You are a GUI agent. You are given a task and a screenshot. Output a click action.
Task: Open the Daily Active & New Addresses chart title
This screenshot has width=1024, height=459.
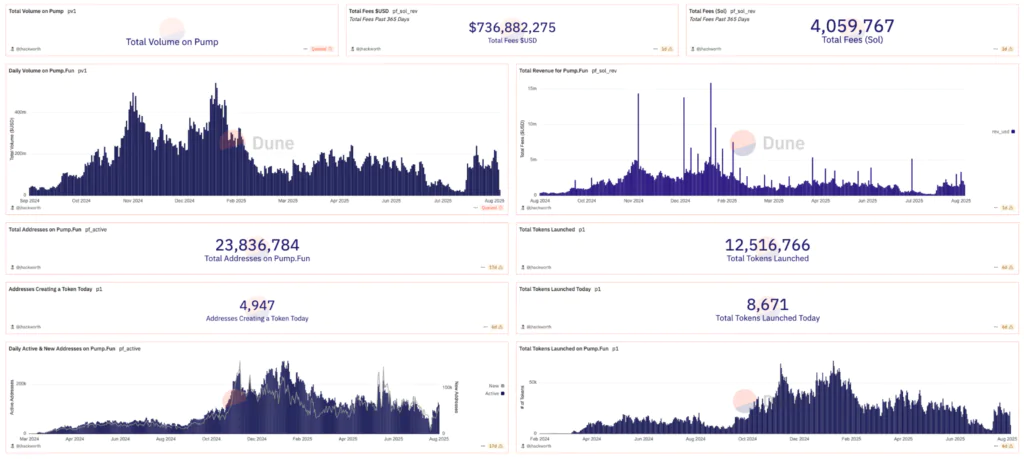point(61,348)
